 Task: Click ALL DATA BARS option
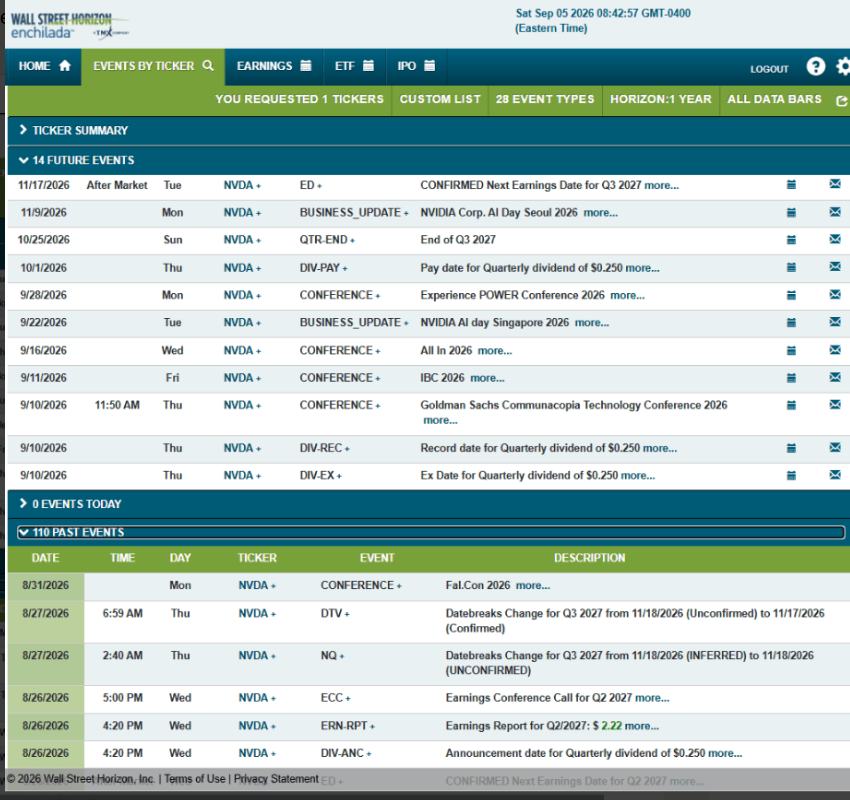coord(774,99)
